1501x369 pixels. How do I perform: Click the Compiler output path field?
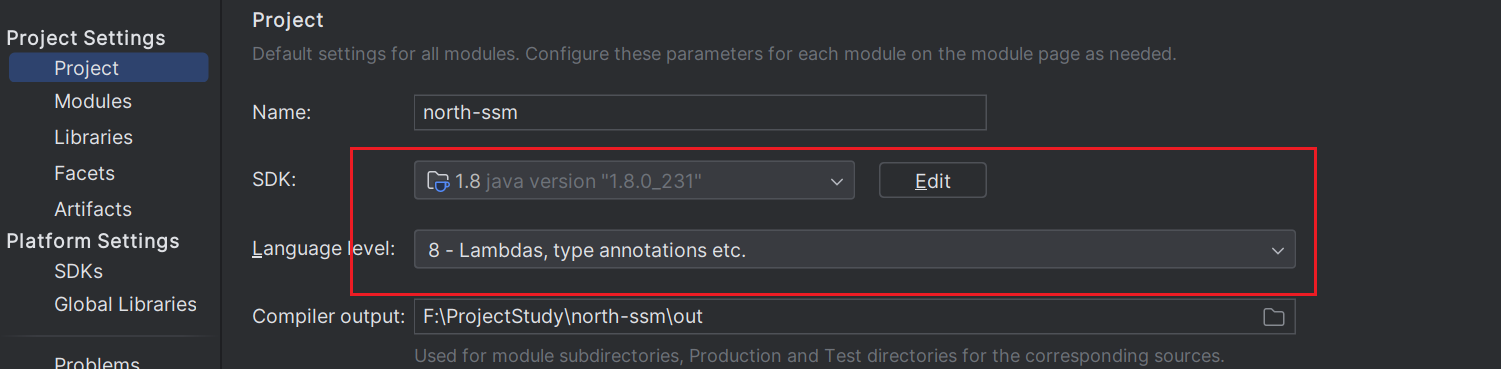point(855,316)
